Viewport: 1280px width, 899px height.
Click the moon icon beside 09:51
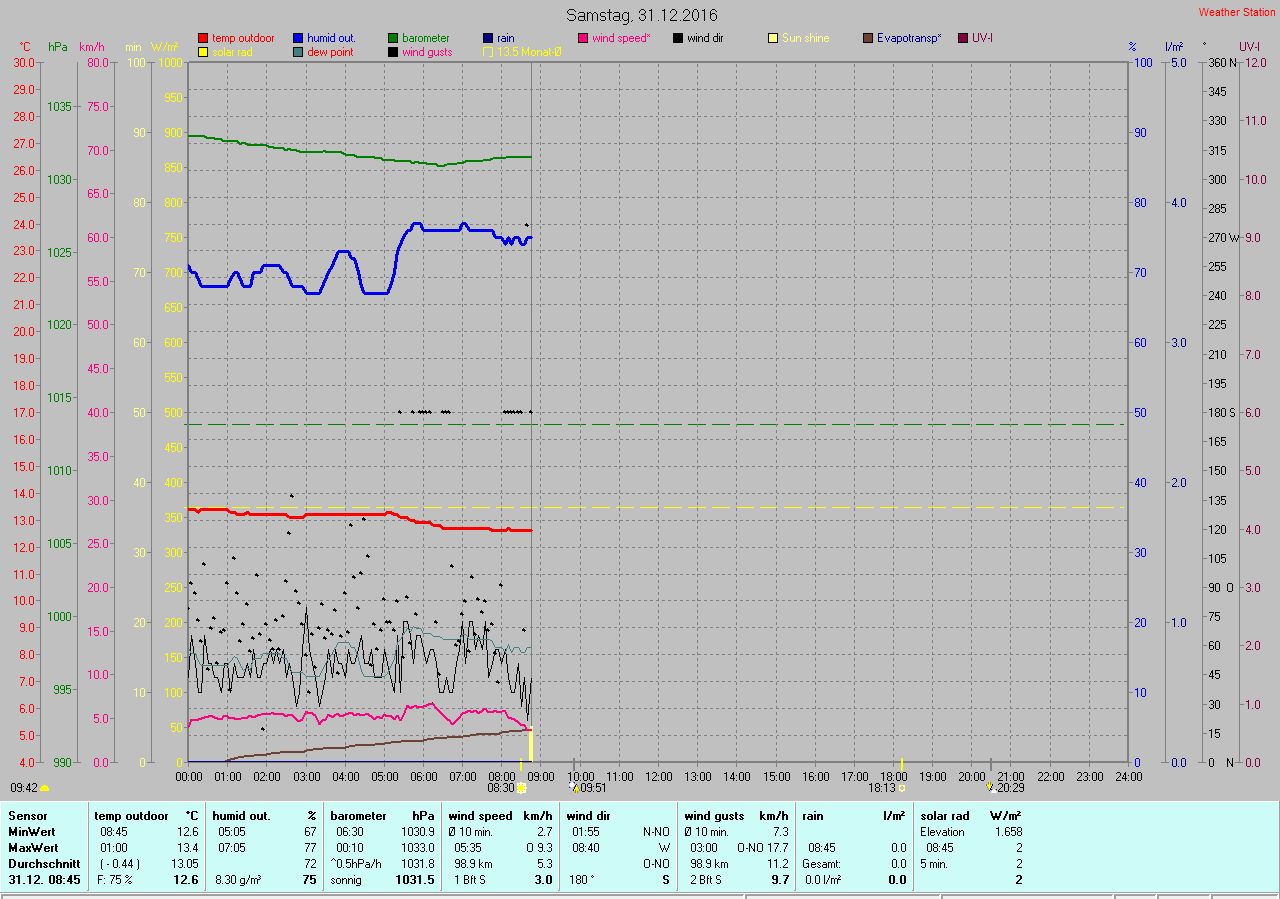574,788
